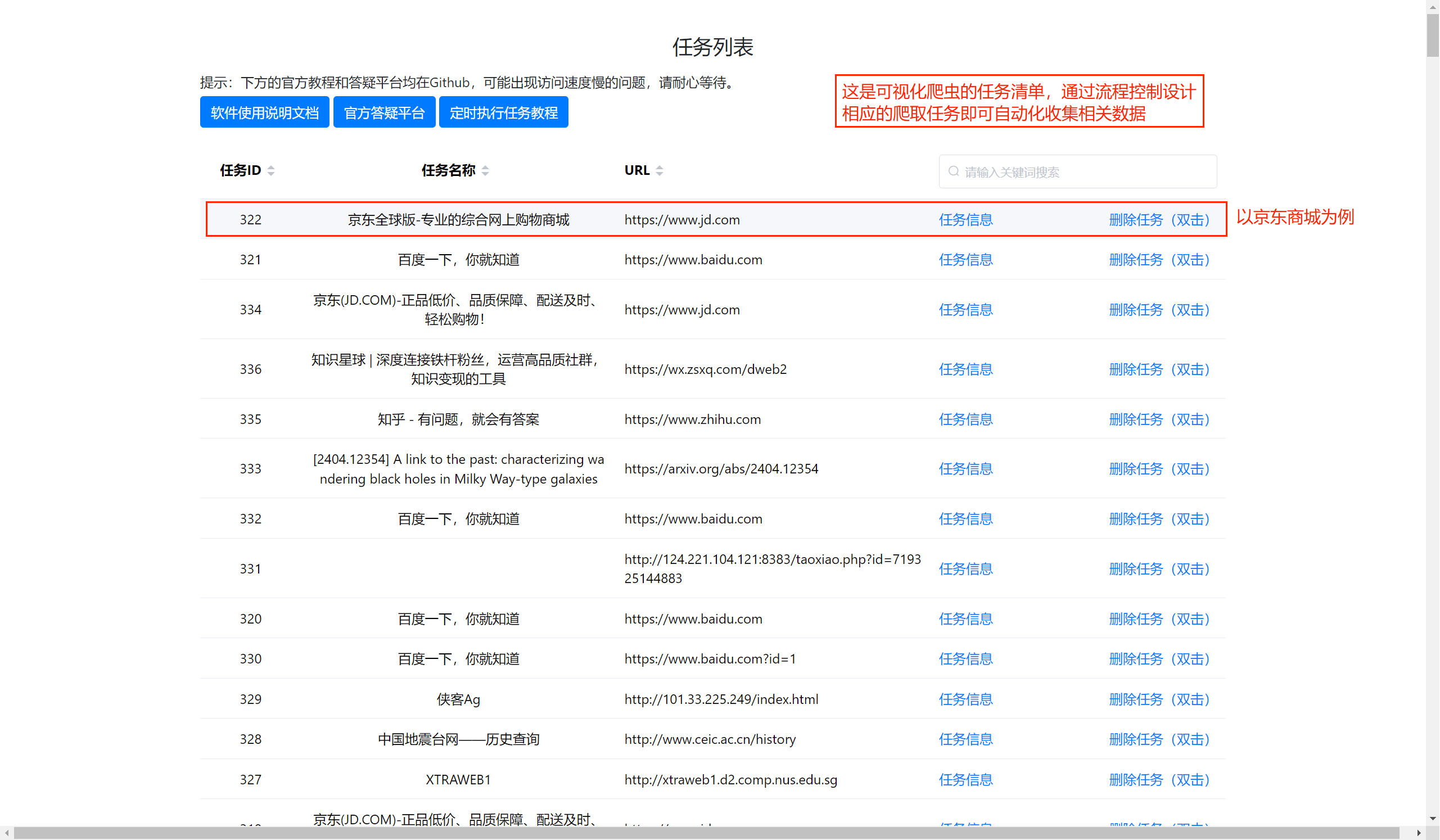Click the vertical scrollbar thumb

pyautogui.click(x=1433, y=35)
